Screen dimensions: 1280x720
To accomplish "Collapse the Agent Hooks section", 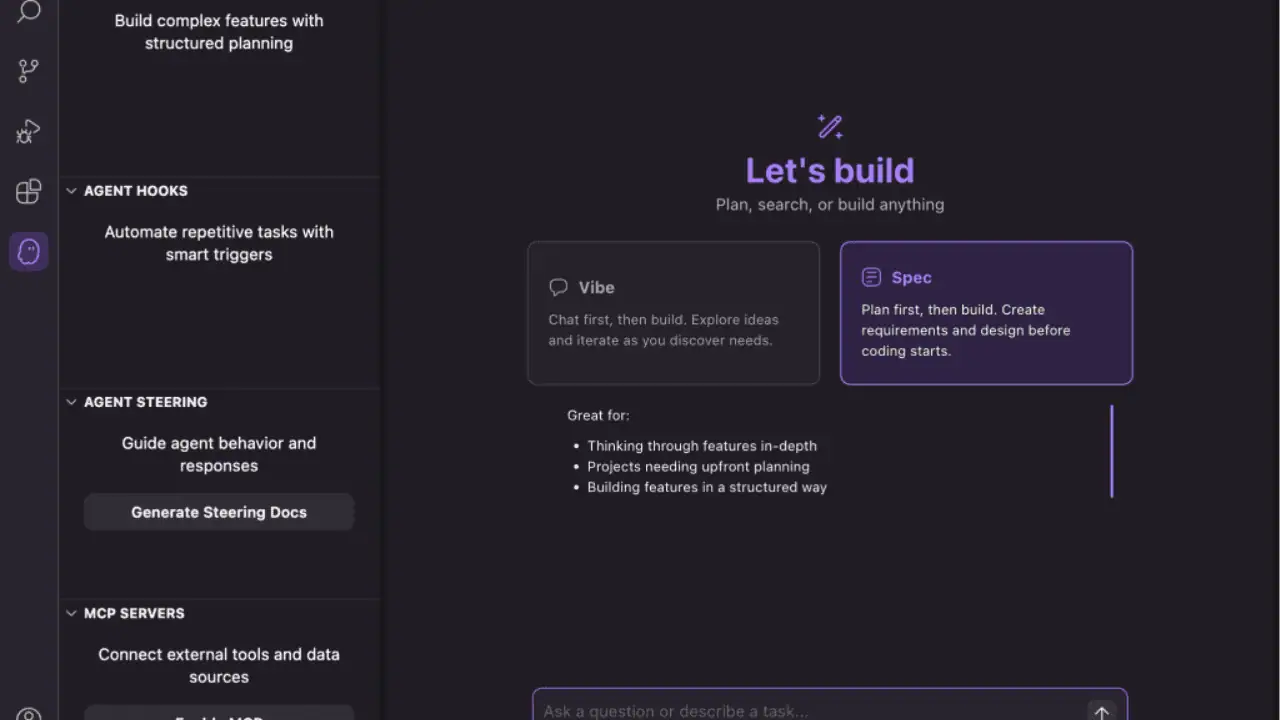I will (71, 191).
